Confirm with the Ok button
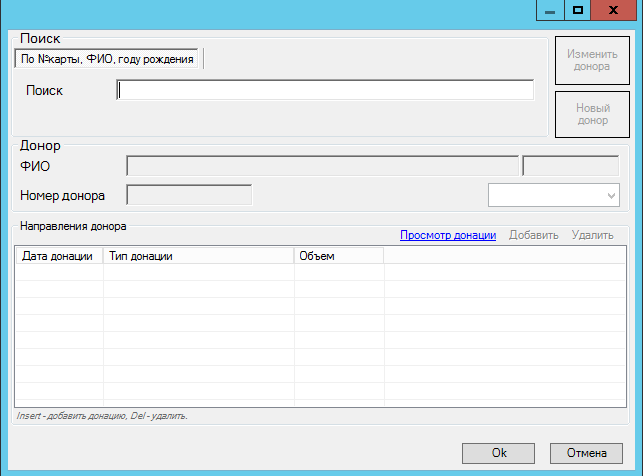 (x=498, y=453)
